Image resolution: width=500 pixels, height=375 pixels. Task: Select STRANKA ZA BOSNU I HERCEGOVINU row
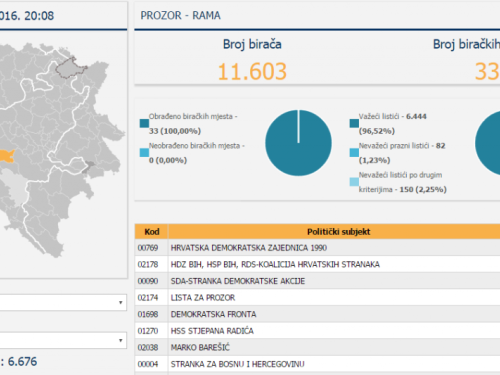pos(317,364)
